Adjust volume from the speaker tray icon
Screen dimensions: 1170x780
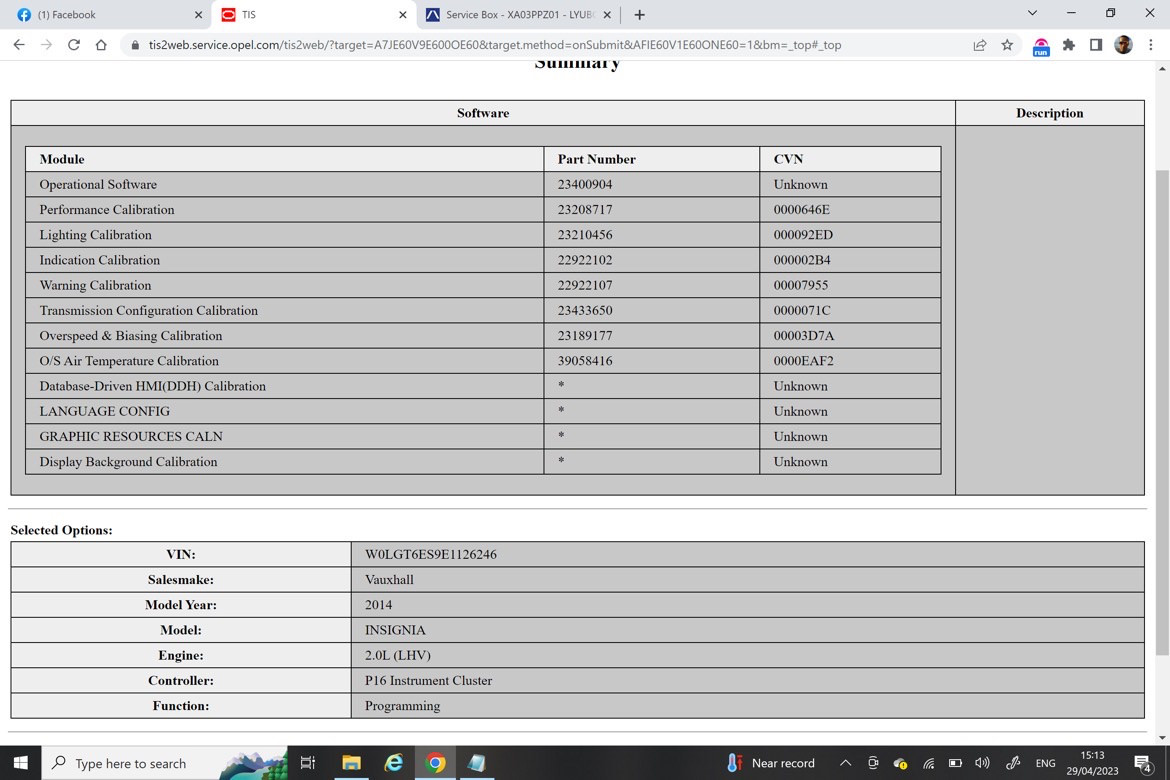click(x=982, y=763)
